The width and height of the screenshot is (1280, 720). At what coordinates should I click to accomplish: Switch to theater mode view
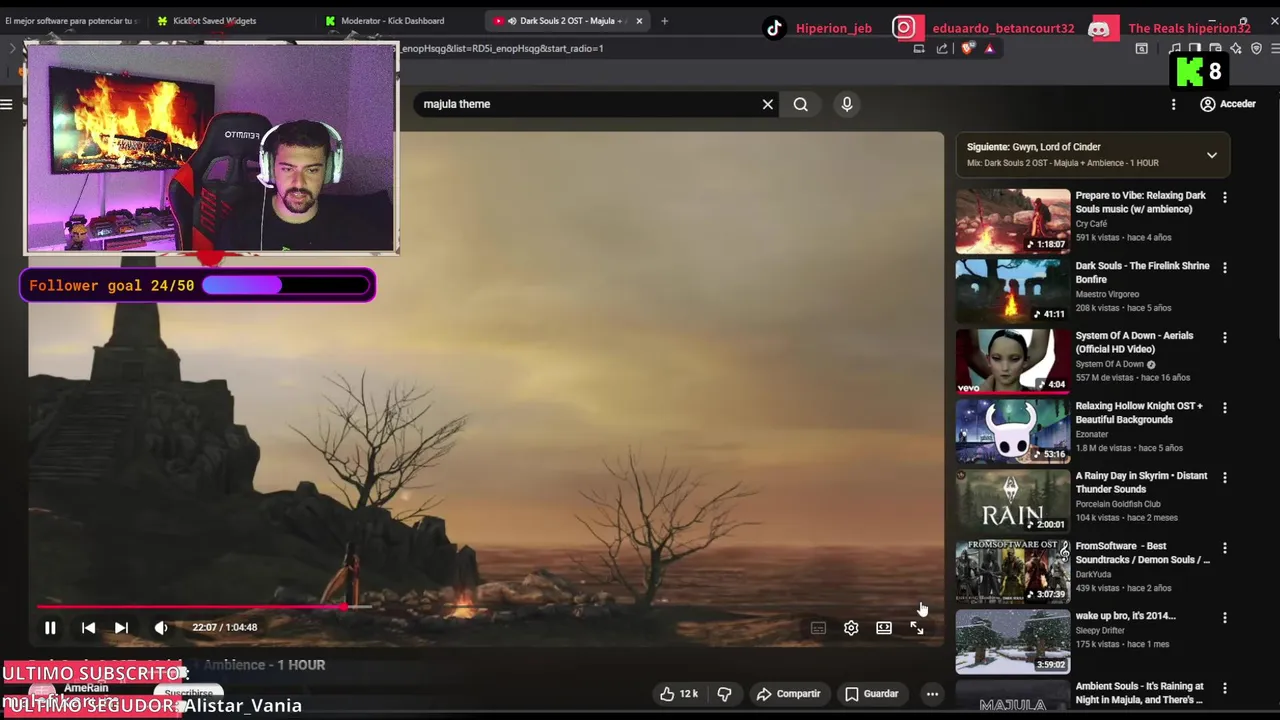(x=884, y=628)
